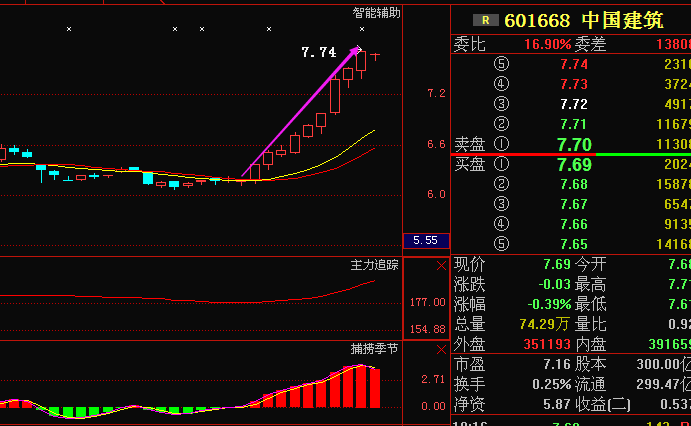Image resolution: width=691 pixels, height=426 pixels.
Task: Select best ask price 7.70
Action: (x=574, y=144)
